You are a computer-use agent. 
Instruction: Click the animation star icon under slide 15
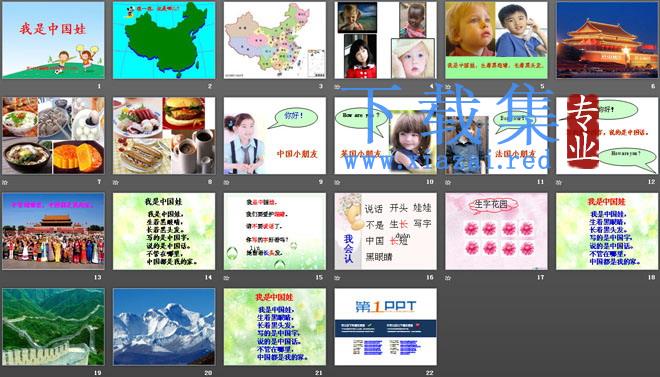coord(227,278)
